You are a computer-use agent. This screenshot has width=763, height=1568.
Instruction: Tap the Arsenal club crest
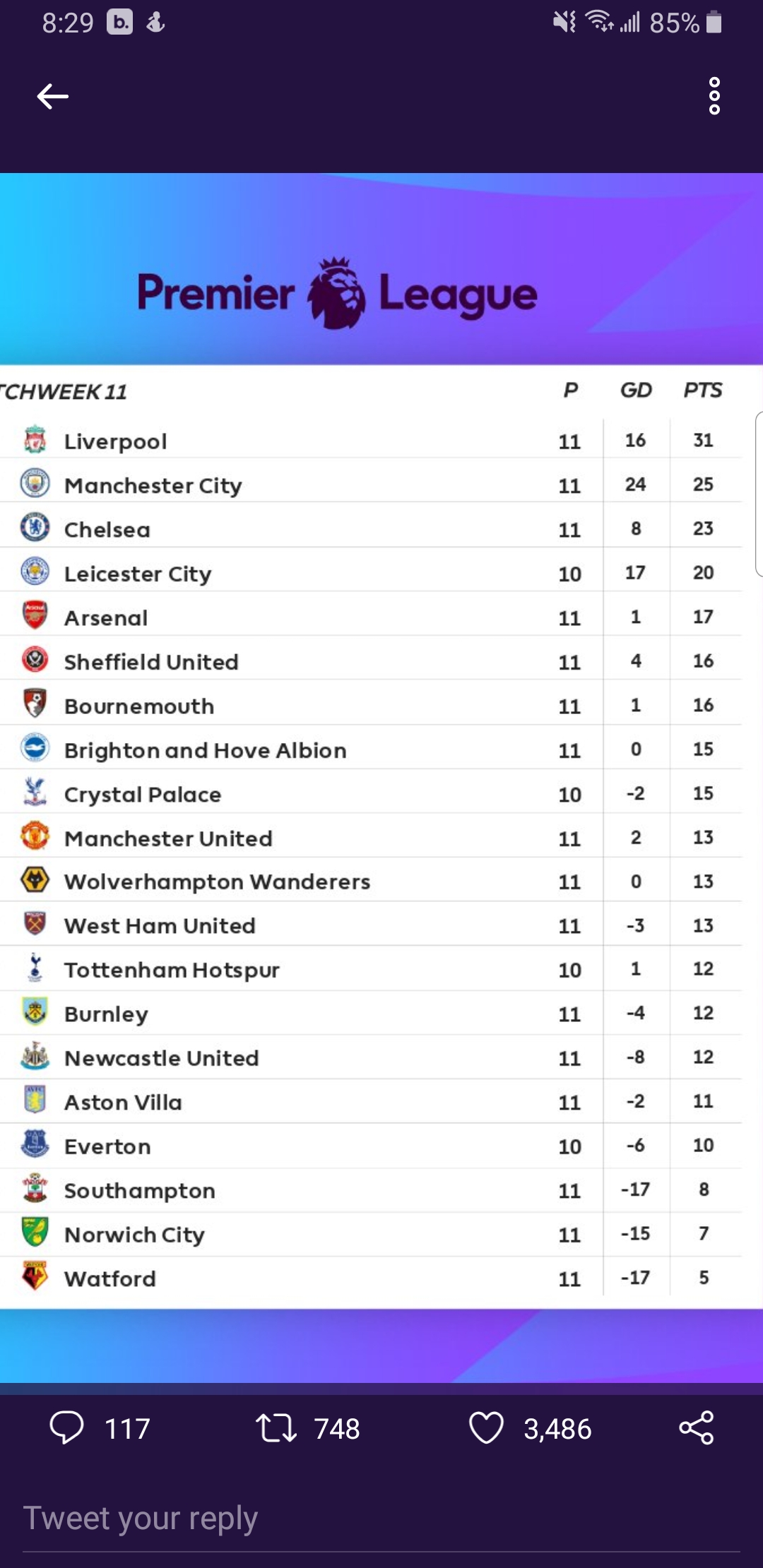click(35, 615)
